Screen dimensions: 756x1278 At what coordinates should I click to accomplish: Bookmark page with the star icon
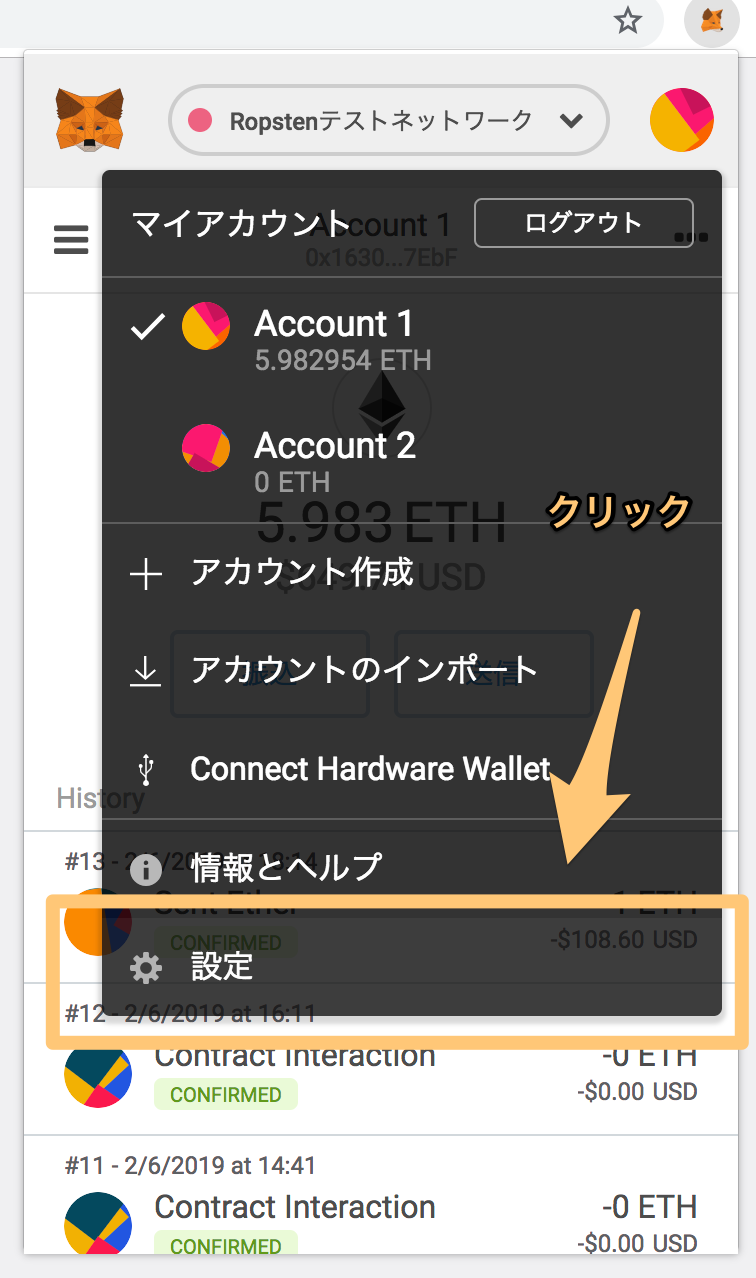pos(627,20)
